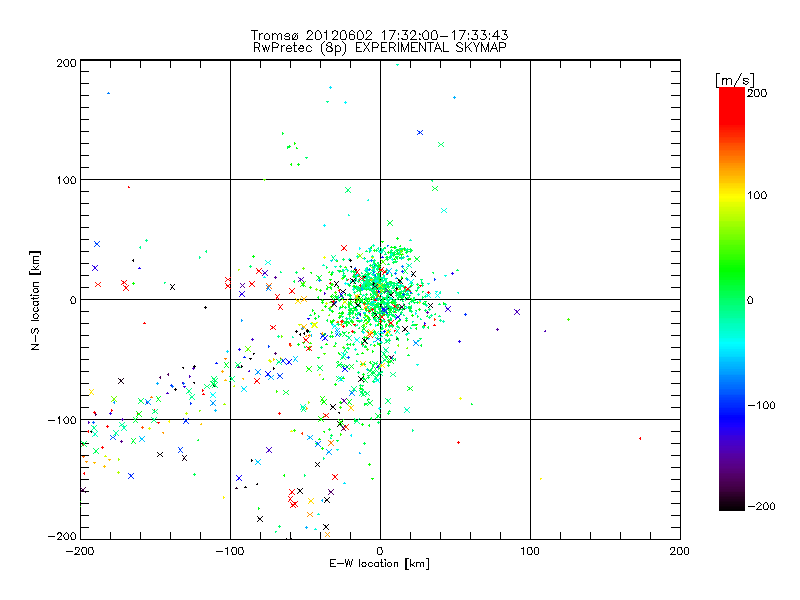800x600 pixels.
Task: Click the x-axis tick label '-100'
Action: click(230, 551)
